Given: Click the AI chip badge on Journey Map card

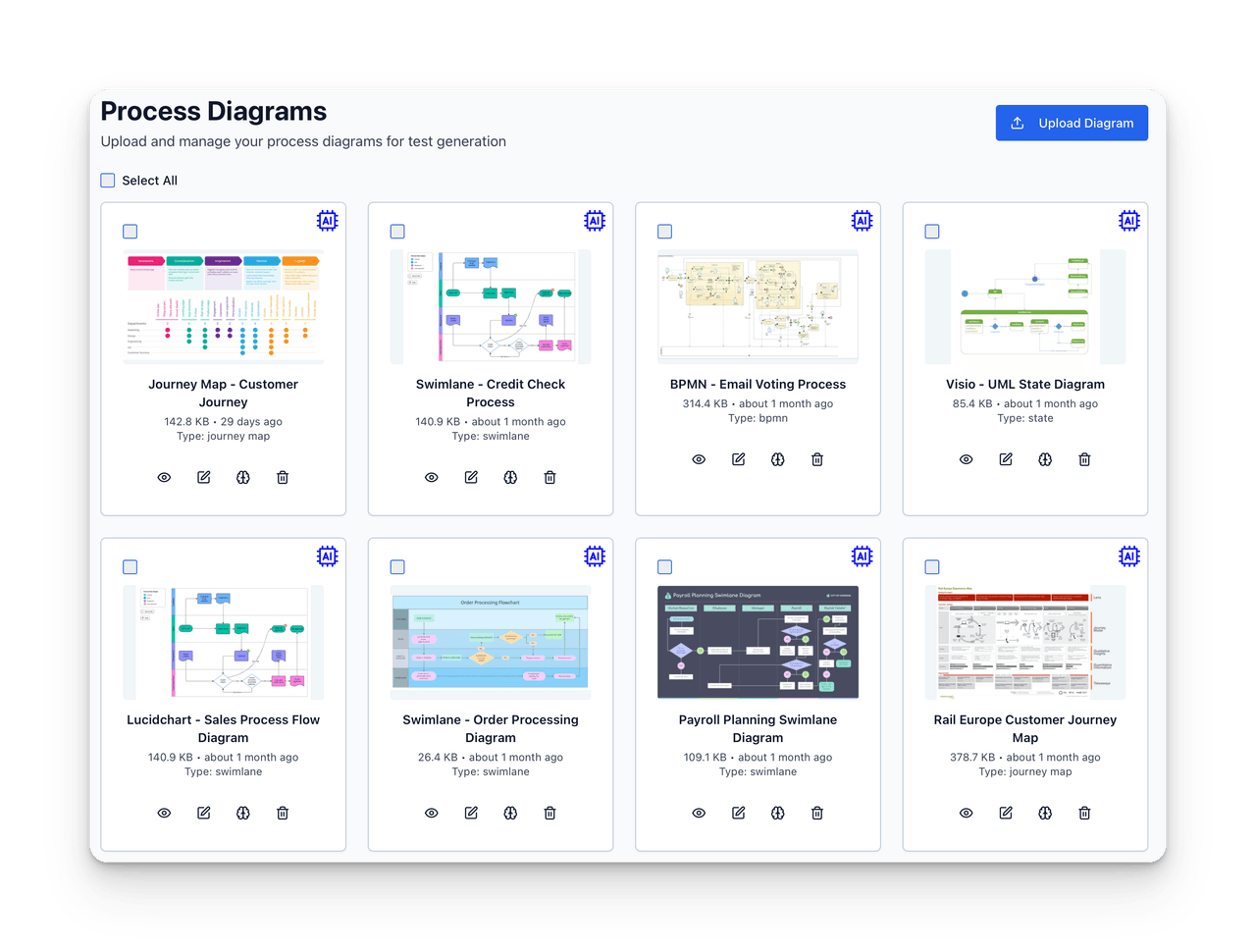Looking at the screenshot, I should click(x=327, y=221).
